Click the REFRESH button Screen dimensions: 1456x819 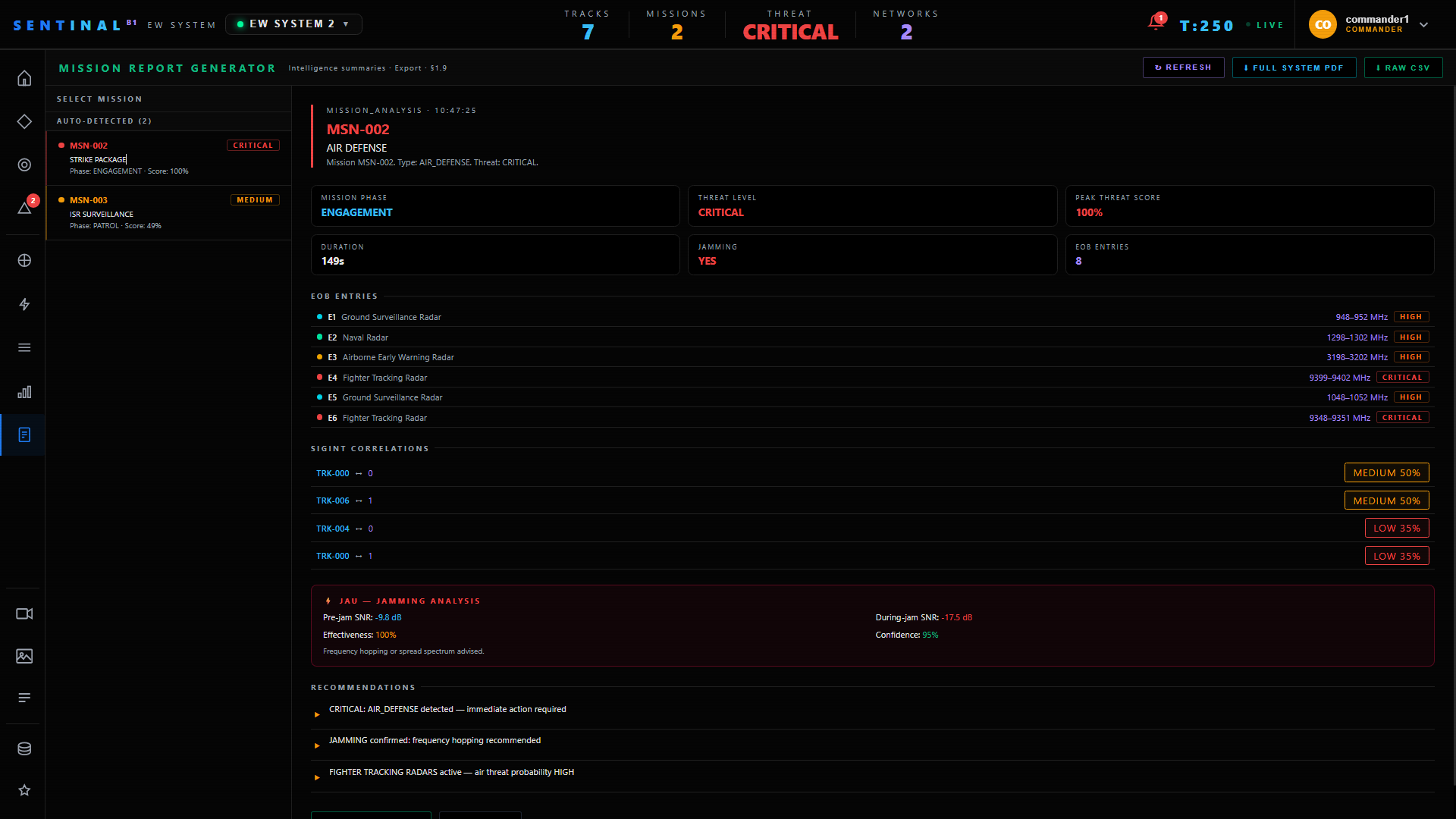click(x=1183, y=67)
